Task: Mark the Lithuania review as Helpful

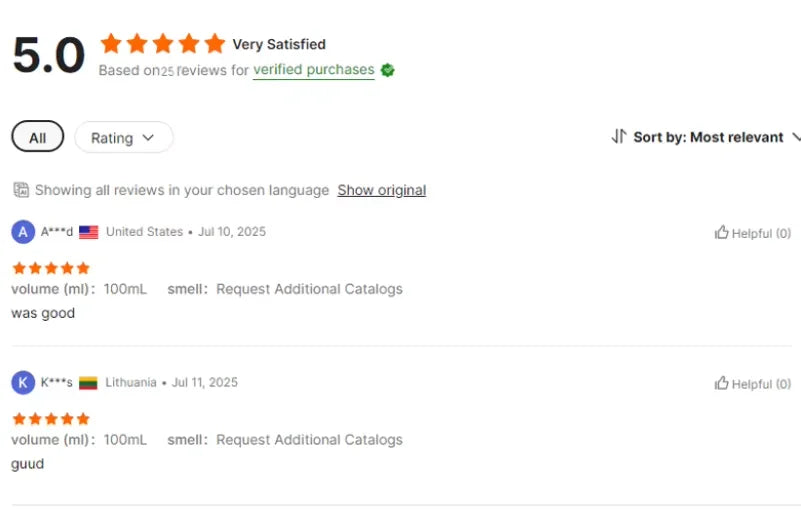Action: click(x=753, y=384)
